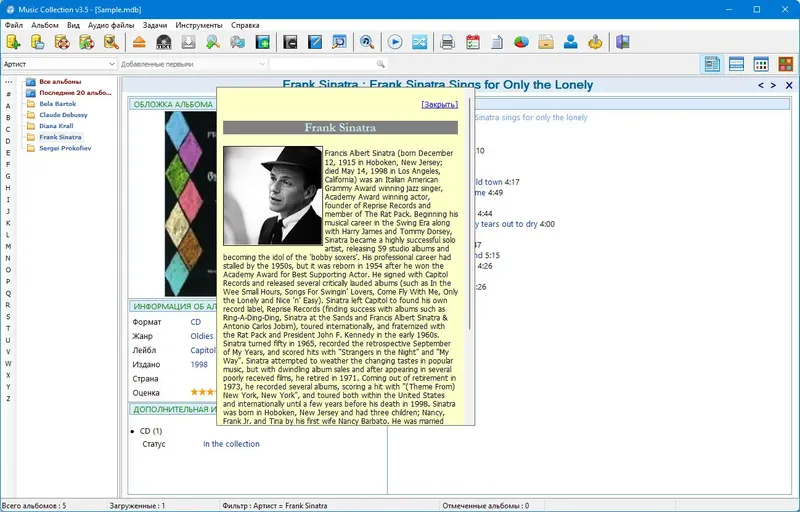This screenshot has height=512, width=800.
Task: Click the new database icon with green plus
Action: pyautogui.click(x=13, y=42)
